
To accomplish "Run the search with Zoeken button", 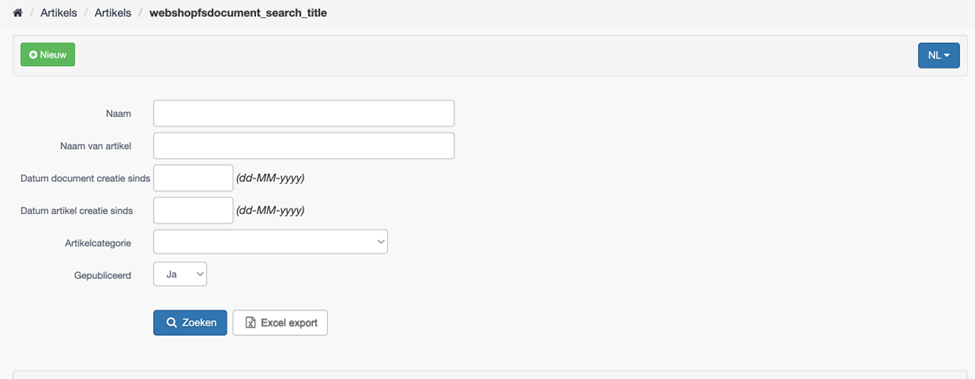I will tap(190, 323).
